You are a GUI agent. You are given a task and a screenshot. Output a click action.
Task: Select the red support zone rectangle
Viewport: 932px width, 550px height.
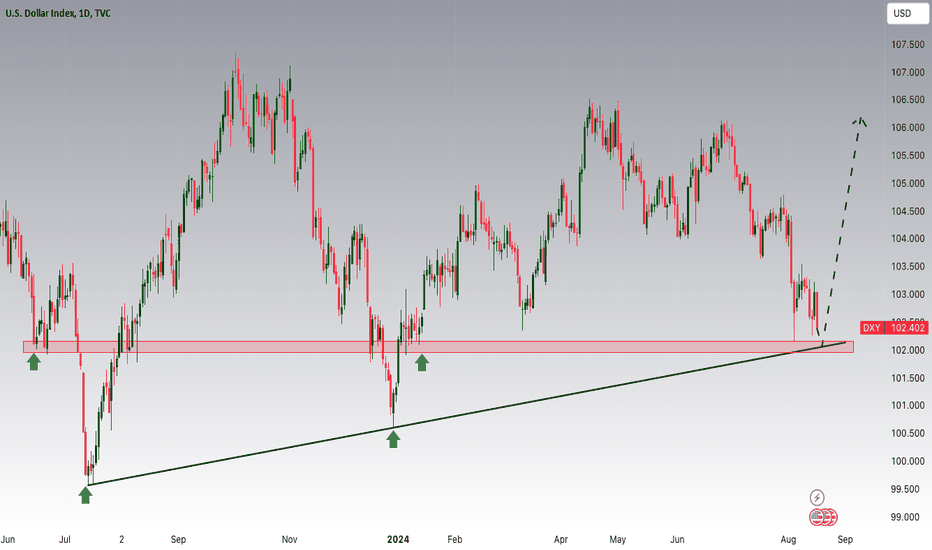[x=438, y=347]
